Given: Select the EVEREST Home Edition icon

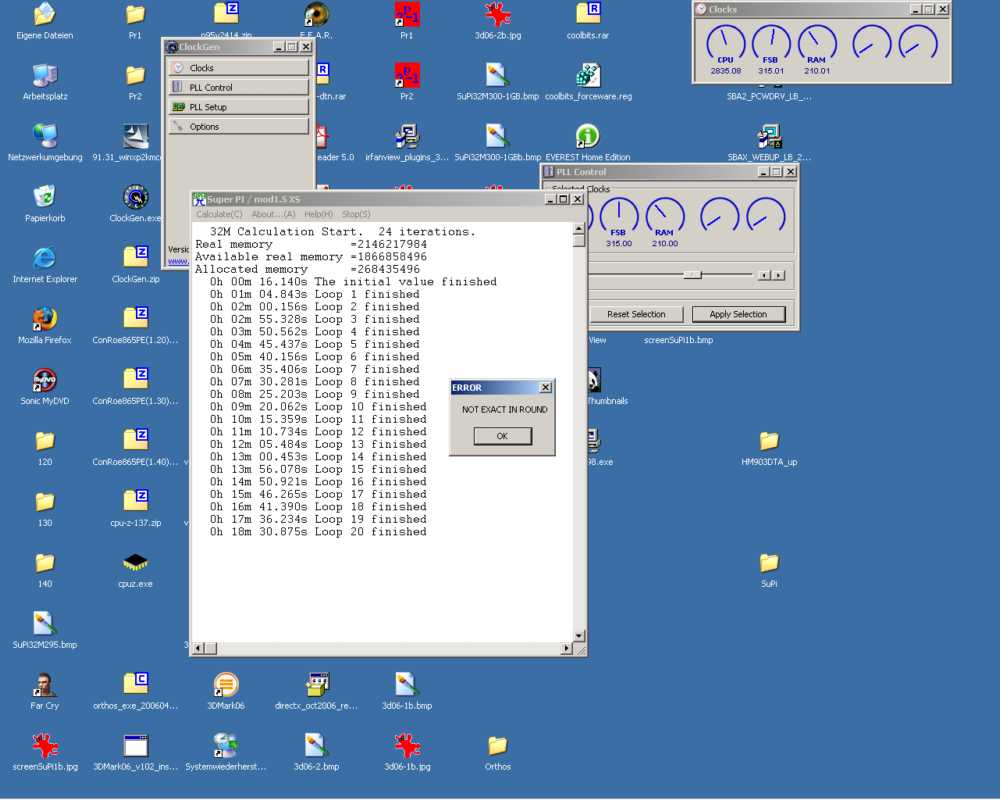Looking at the screenshot, I should (x=588, y=137).
